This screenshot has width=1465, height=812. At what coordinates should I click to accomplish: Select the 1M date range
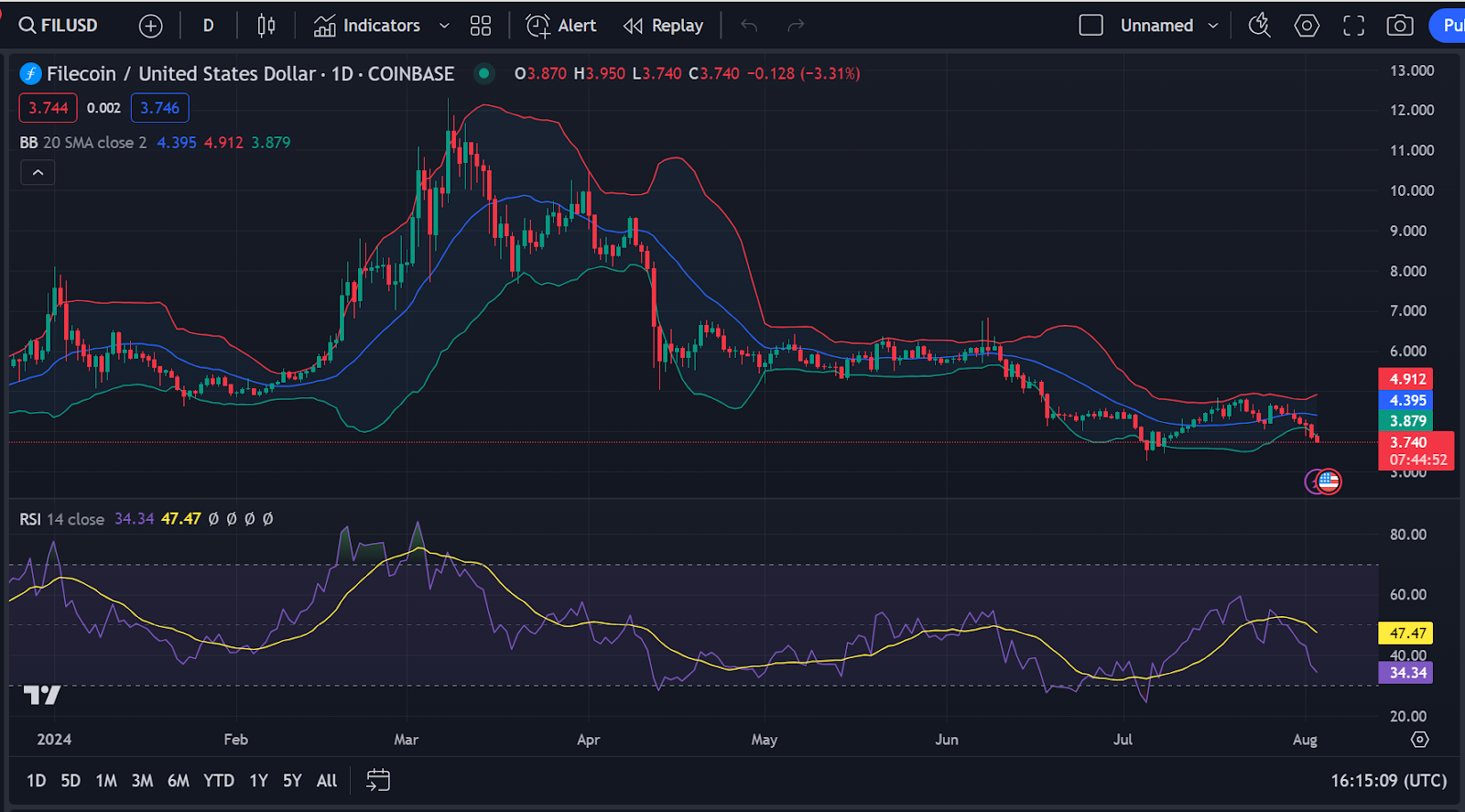tap(106, 781)
